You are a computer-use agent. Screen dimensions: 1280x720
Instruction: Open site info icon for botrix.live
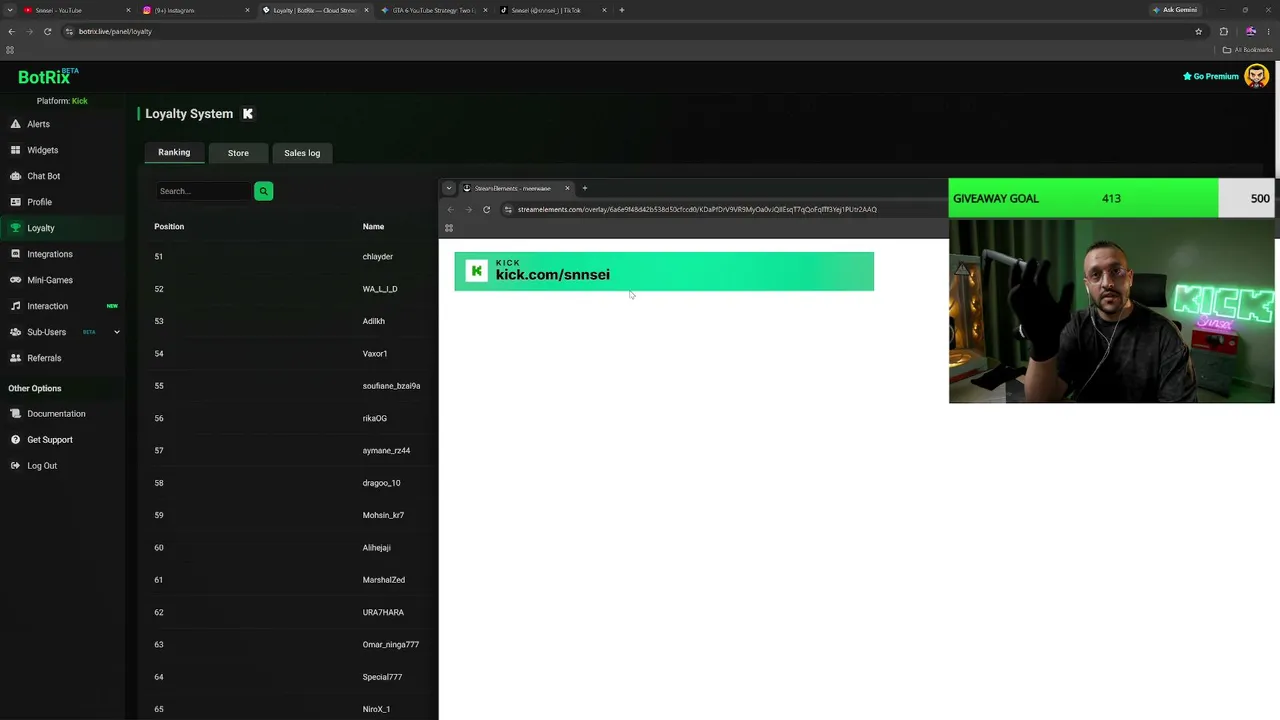point(69,31)
